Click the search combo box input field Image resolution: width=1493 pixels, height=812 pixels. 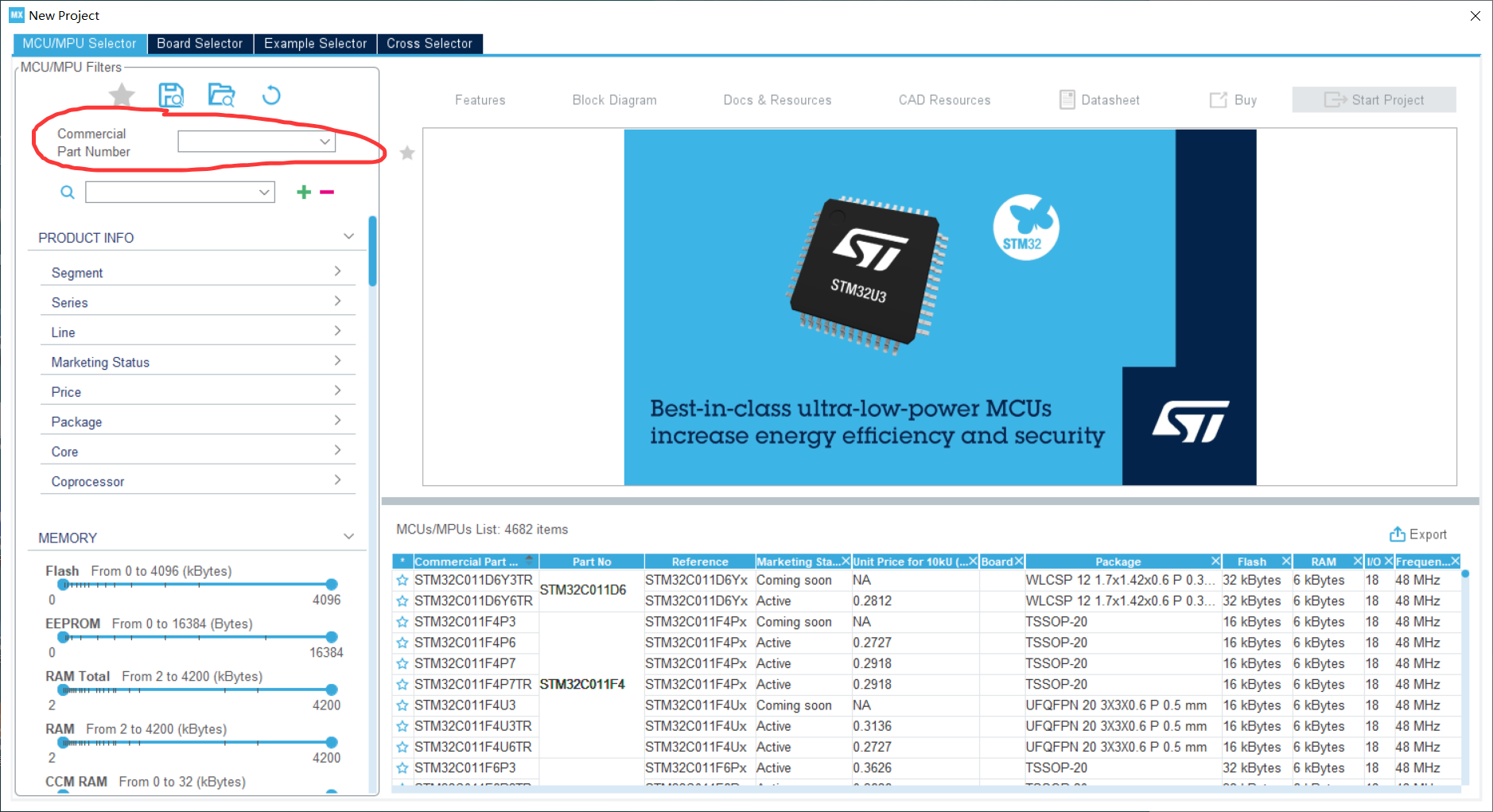180,192
